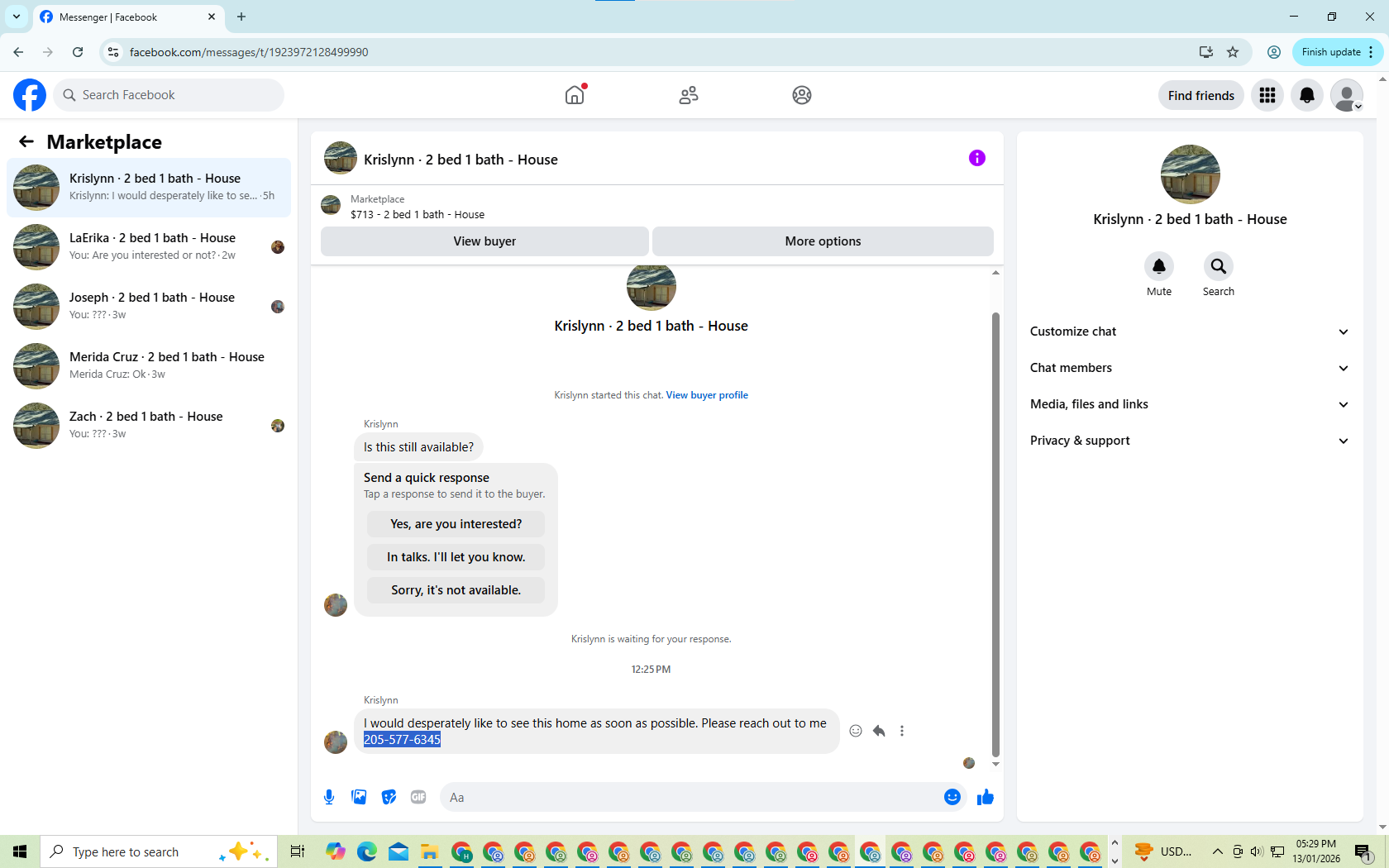The height and width of the screenshot is (868, 1389).
Task: Send quick response "Sorry, it's not available."
Action: pos(456,590)
